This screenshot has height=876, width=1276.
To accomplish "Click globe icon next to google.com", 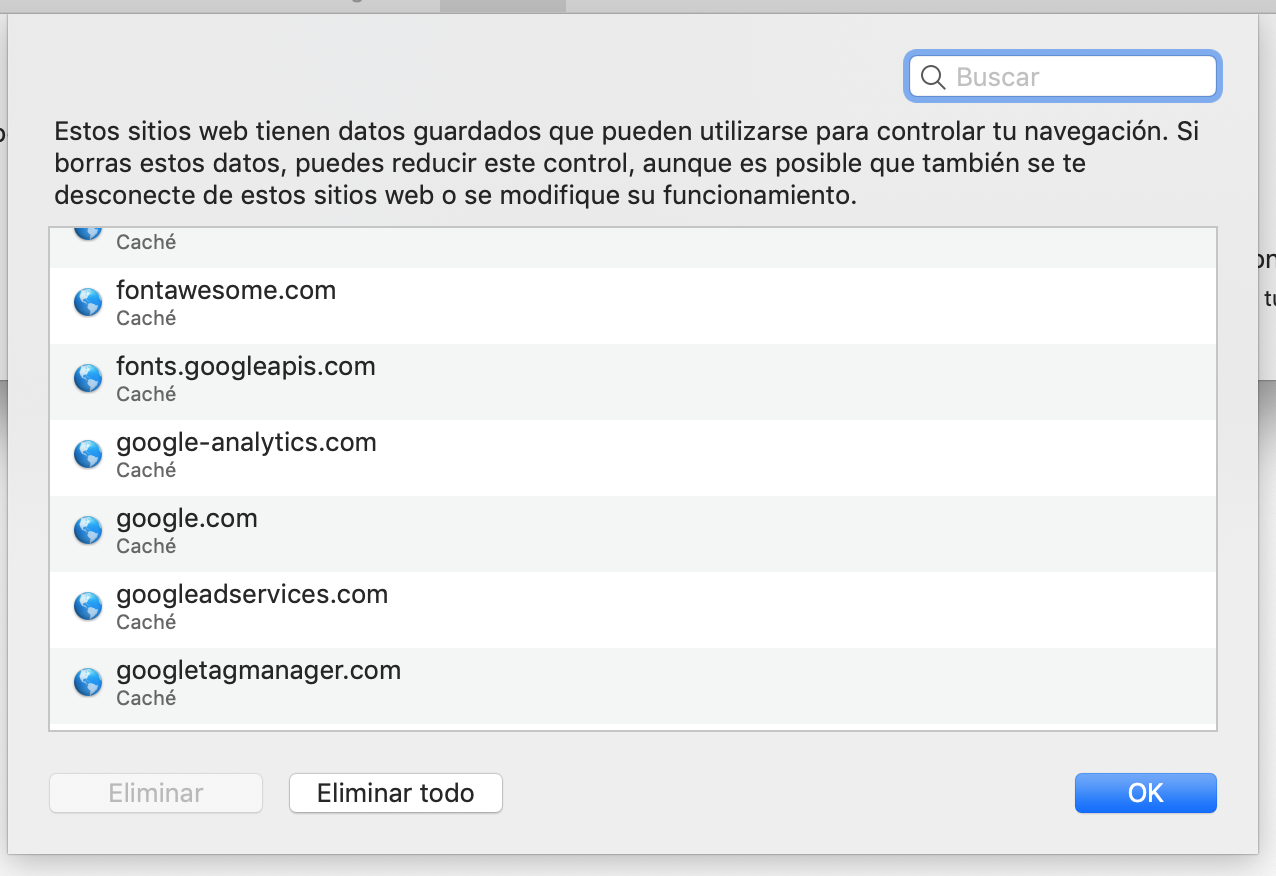I will [88, 530].
